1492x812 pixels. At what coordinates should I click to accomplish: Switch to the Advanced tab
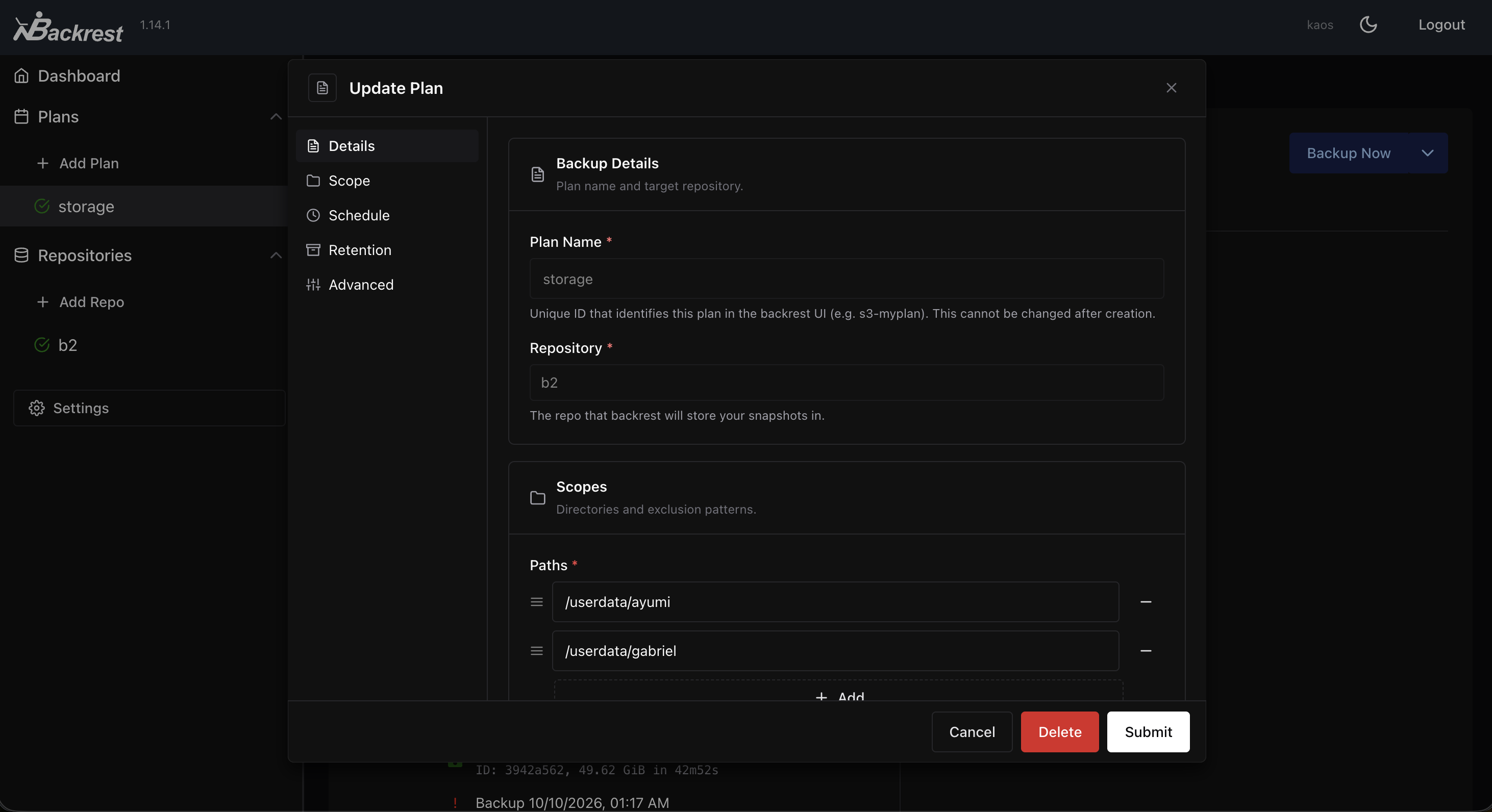[387, 285]
